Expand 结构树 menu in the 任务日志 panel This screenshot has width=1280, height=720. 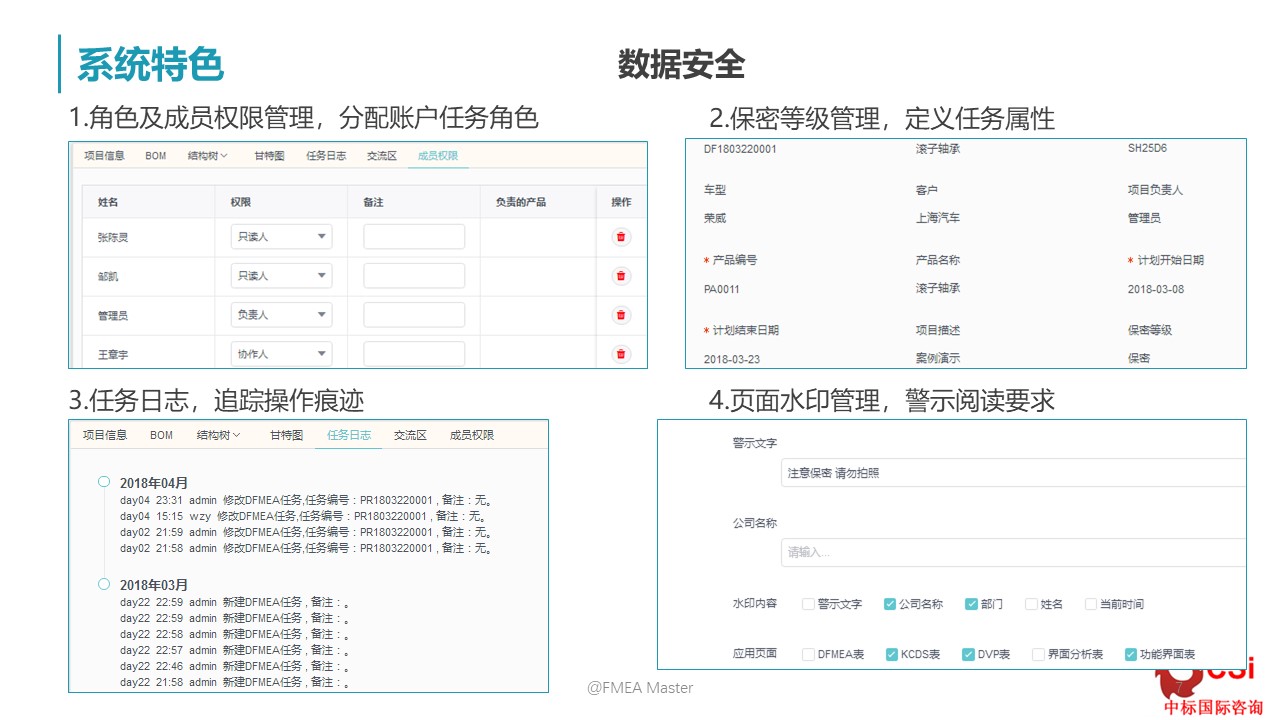tap(219, 435)
